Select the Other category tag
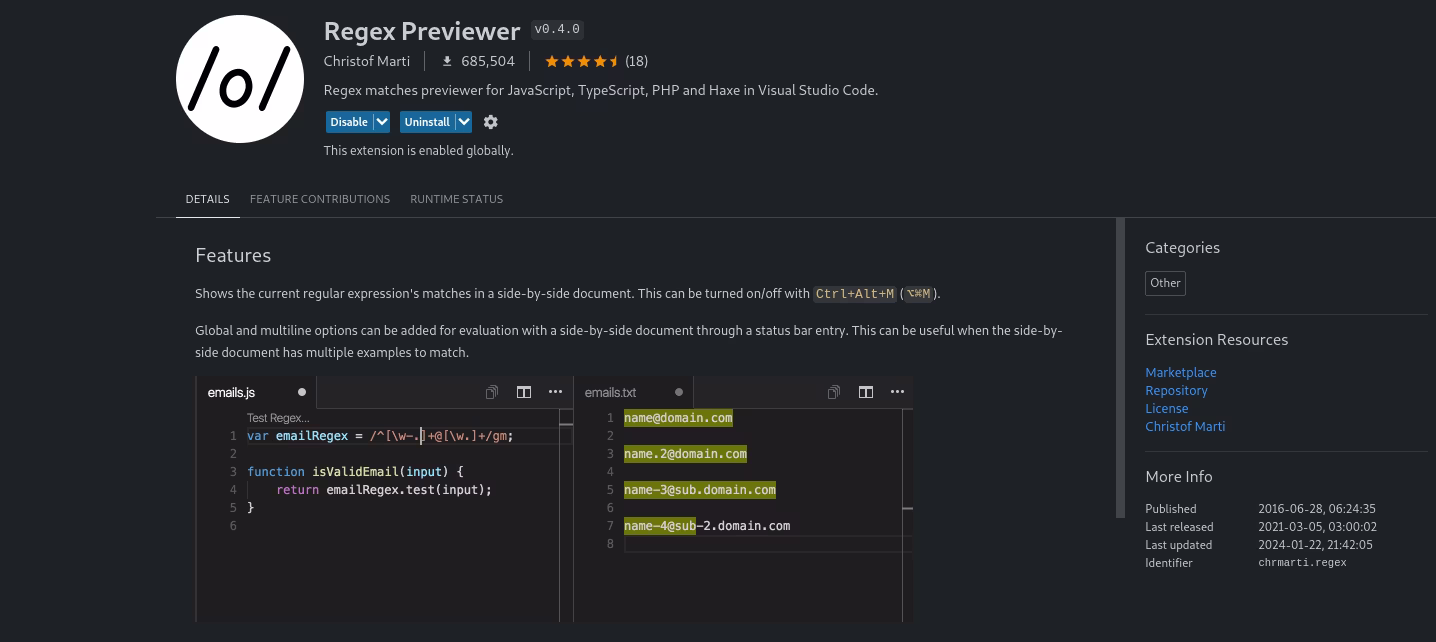 click(1165, 283)
